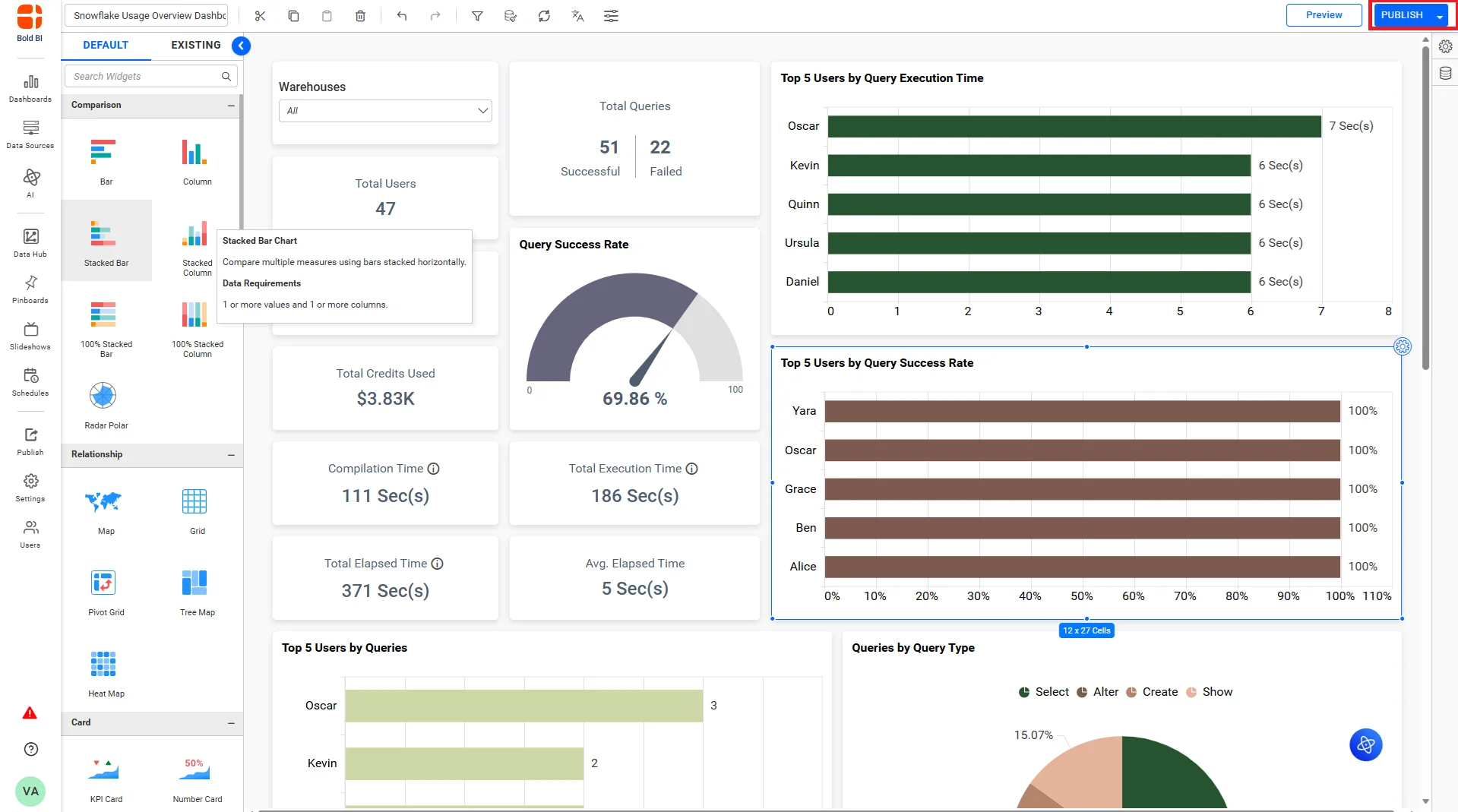Screen dimensions: 1458x812
Task: Open Data Sources in left sidebar
Action: [30, 134]
